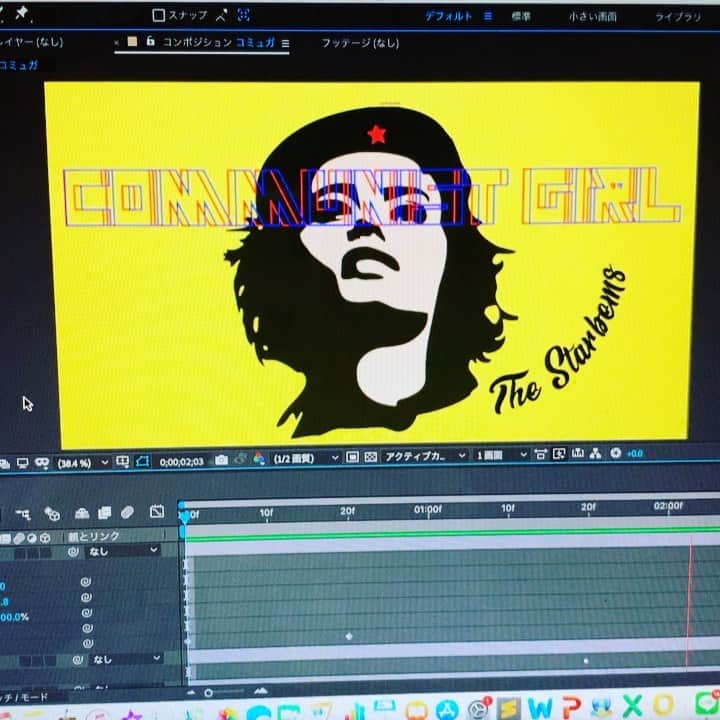Select the コミュガ breadcrumb in the viewer
This screenshot has width=720, height=720.
coord(18,65)
